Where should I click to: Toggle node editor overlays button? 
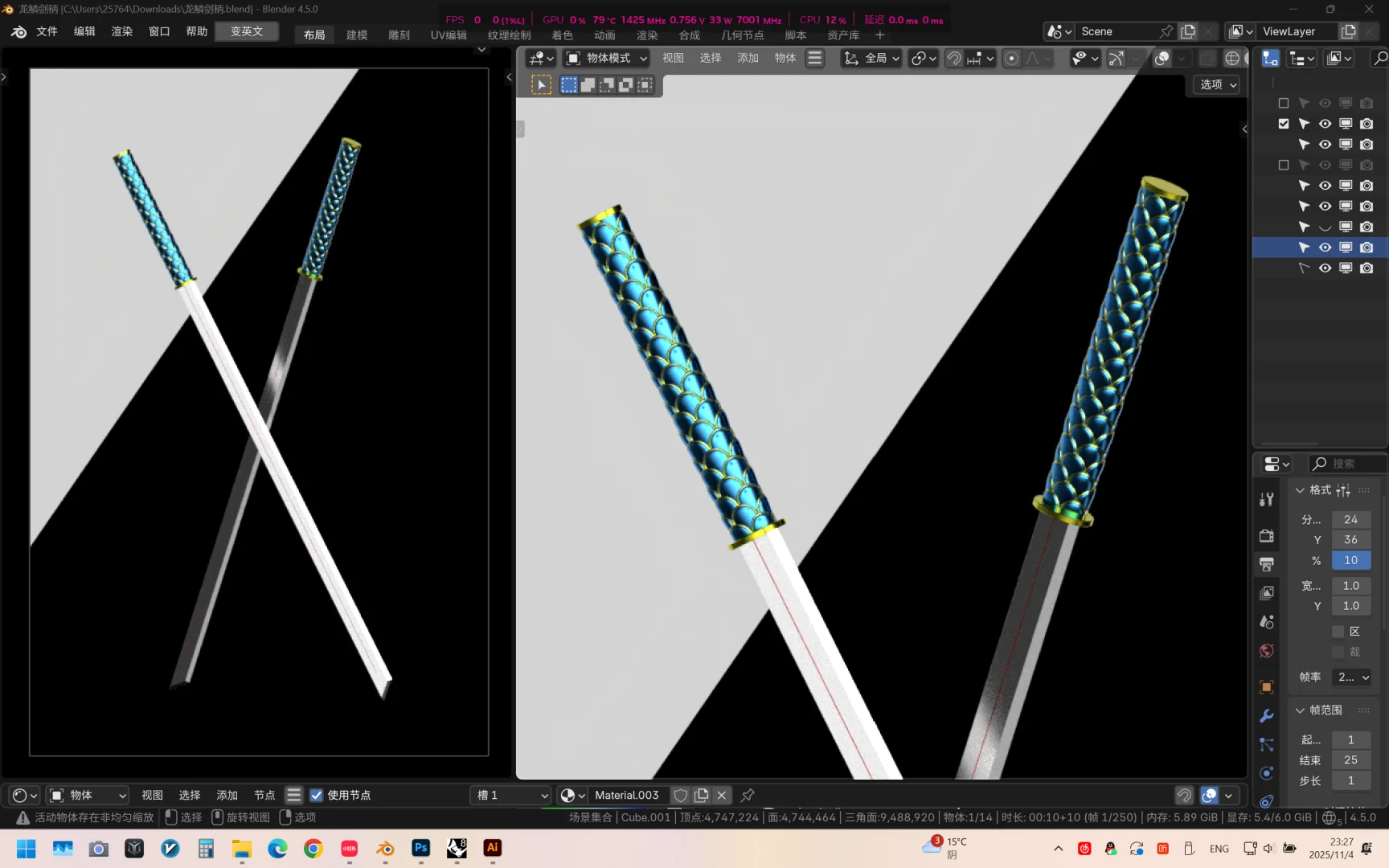(x=1210, y=795)
